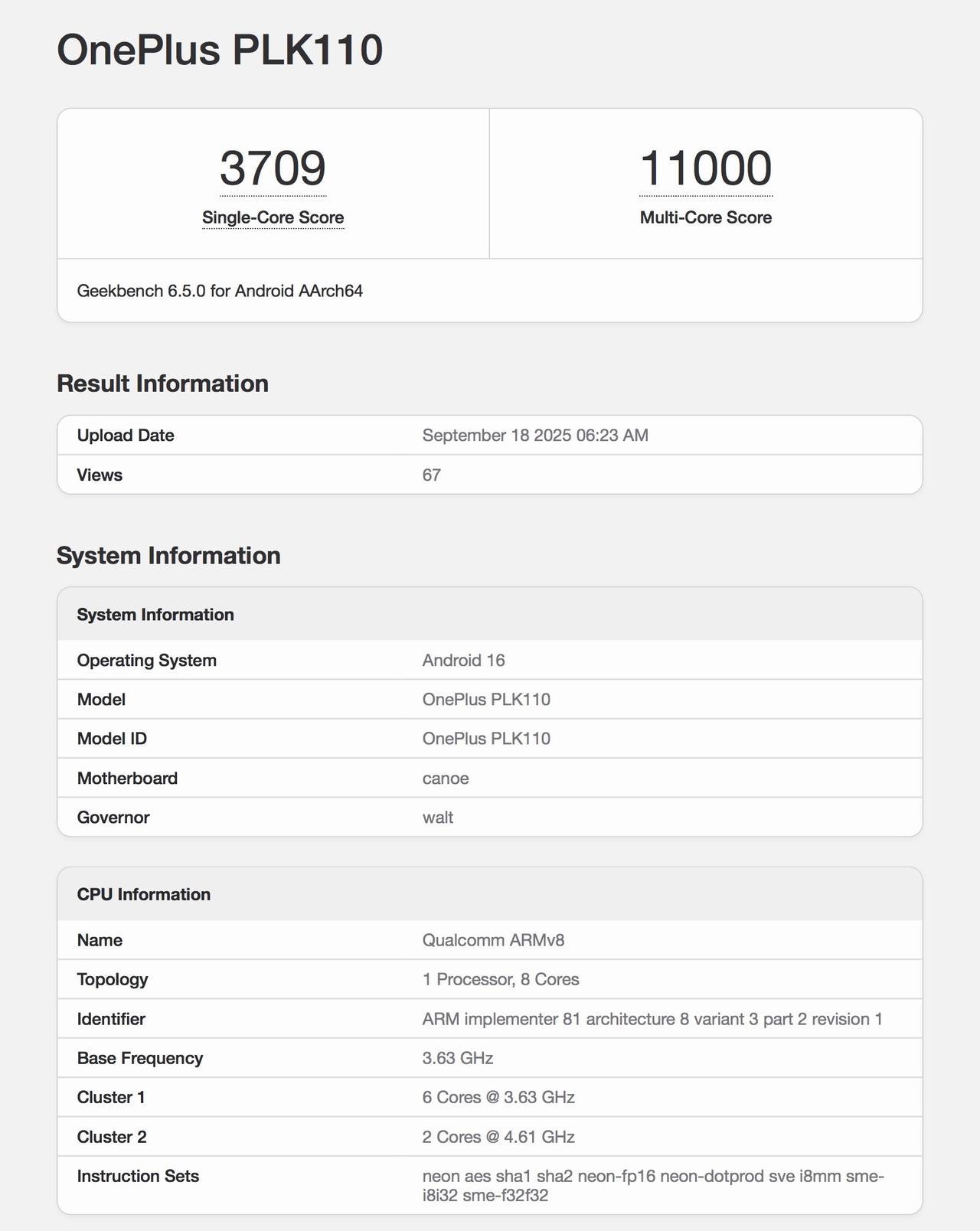
Task: Click the Single-Core Score label link
Action: click(273, 217)
